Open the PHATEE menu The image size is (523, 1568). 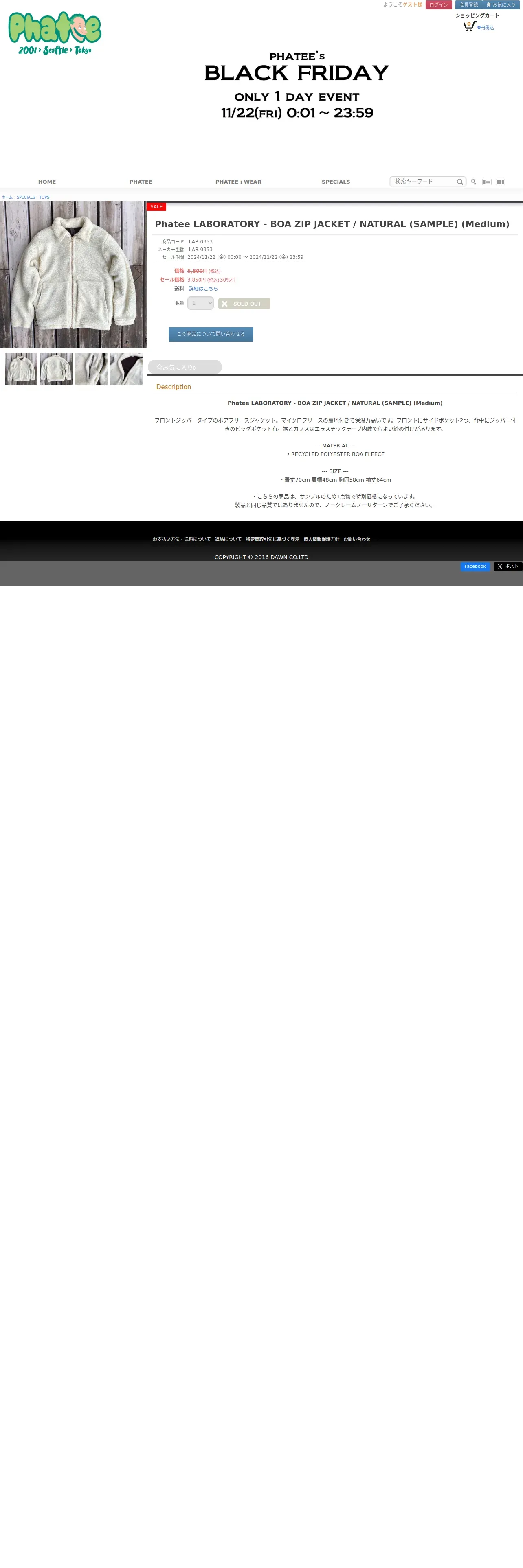click(141, 182)
